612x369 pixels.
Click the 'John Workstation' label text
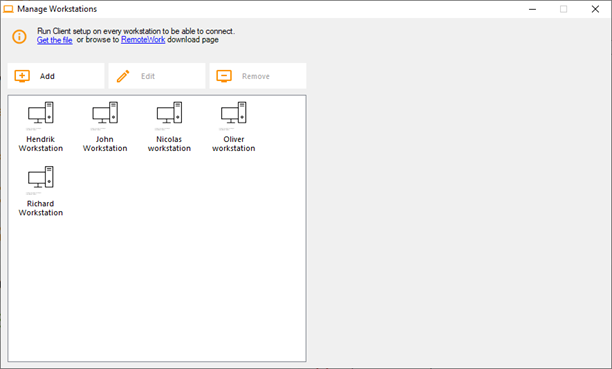pyautogui.click(x=105, y=144)
